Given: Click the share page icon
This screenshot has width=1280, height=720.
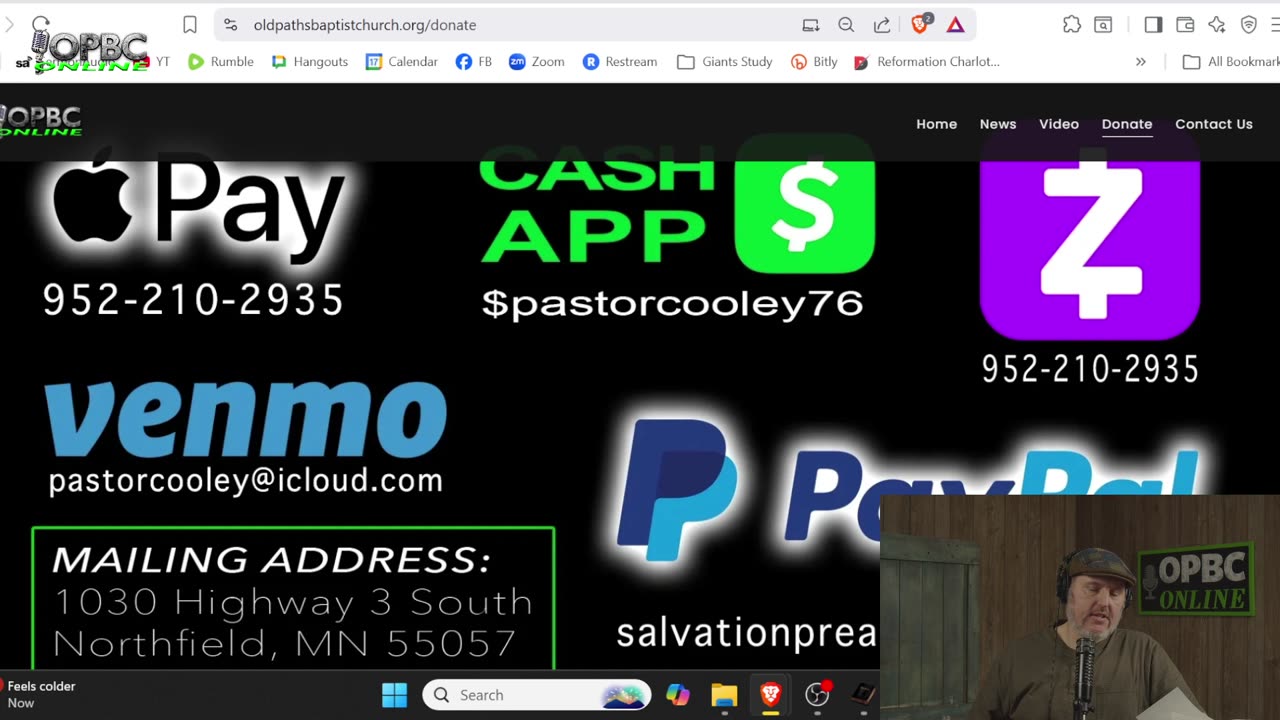Looking at the screenshot, I should [882, 25].
